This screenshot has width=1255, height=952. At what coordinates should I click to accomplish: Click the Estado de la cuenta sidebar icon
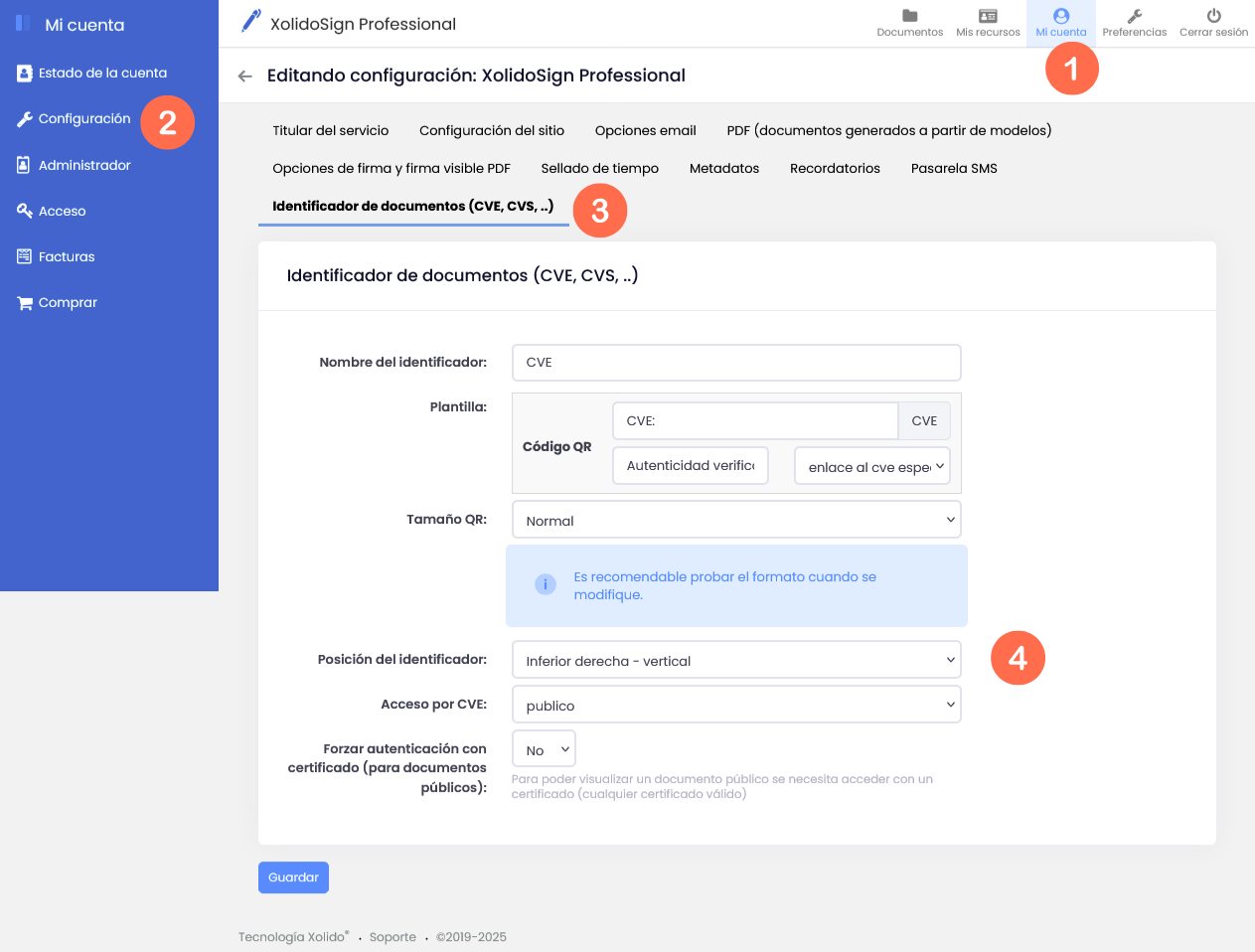[x=25, y=74]
